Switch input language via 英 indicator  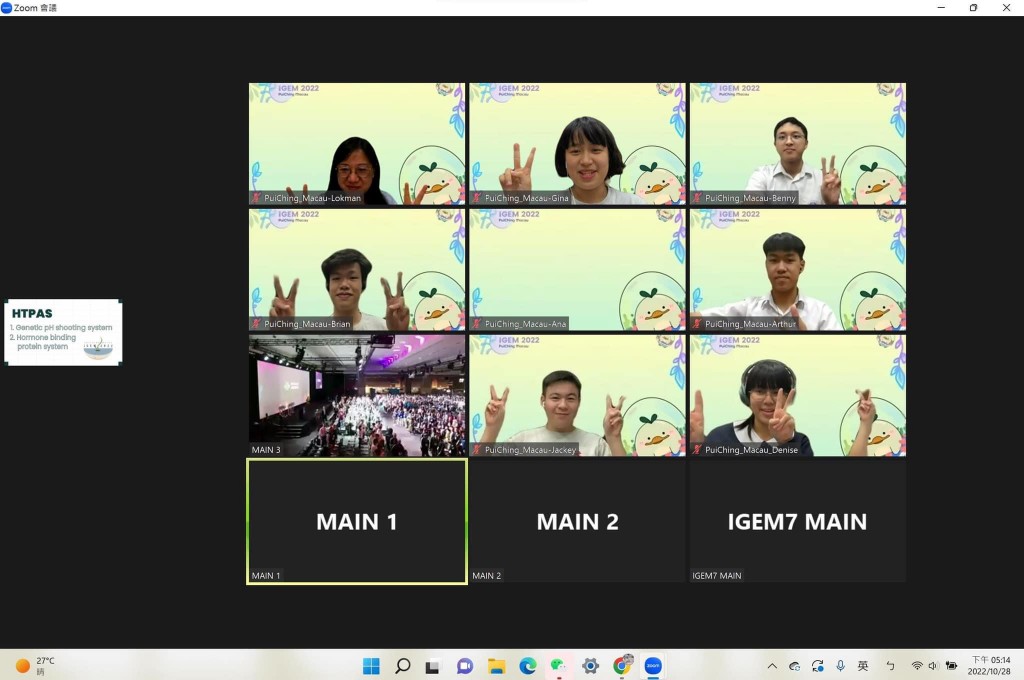coord(863,666)
